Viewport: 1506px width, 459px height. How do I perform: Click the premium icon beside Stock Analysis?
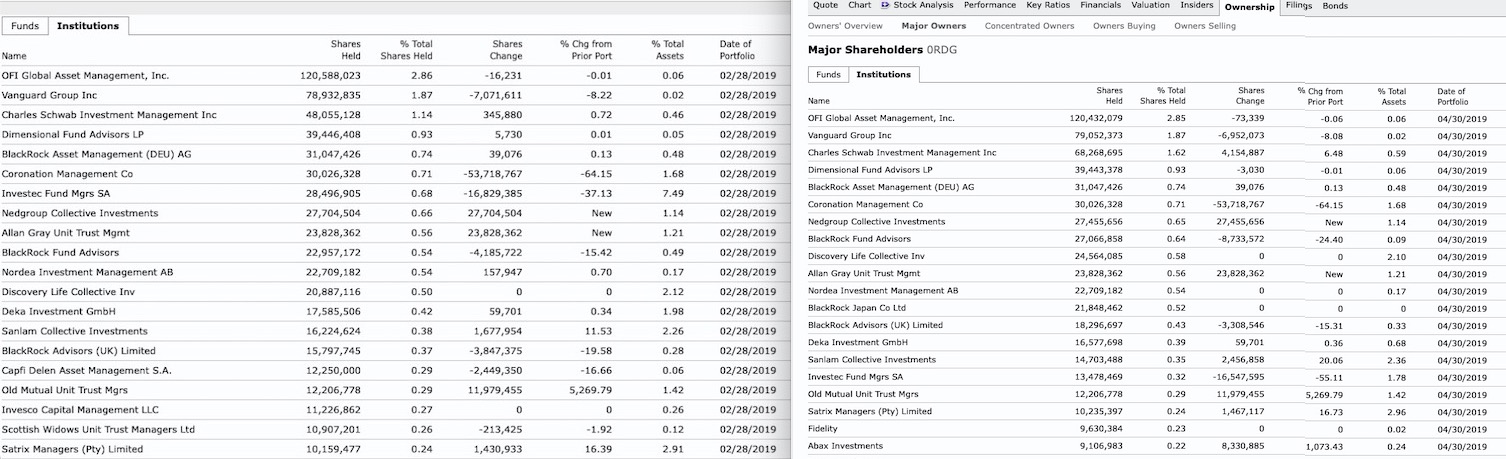(x=886, y=5)
